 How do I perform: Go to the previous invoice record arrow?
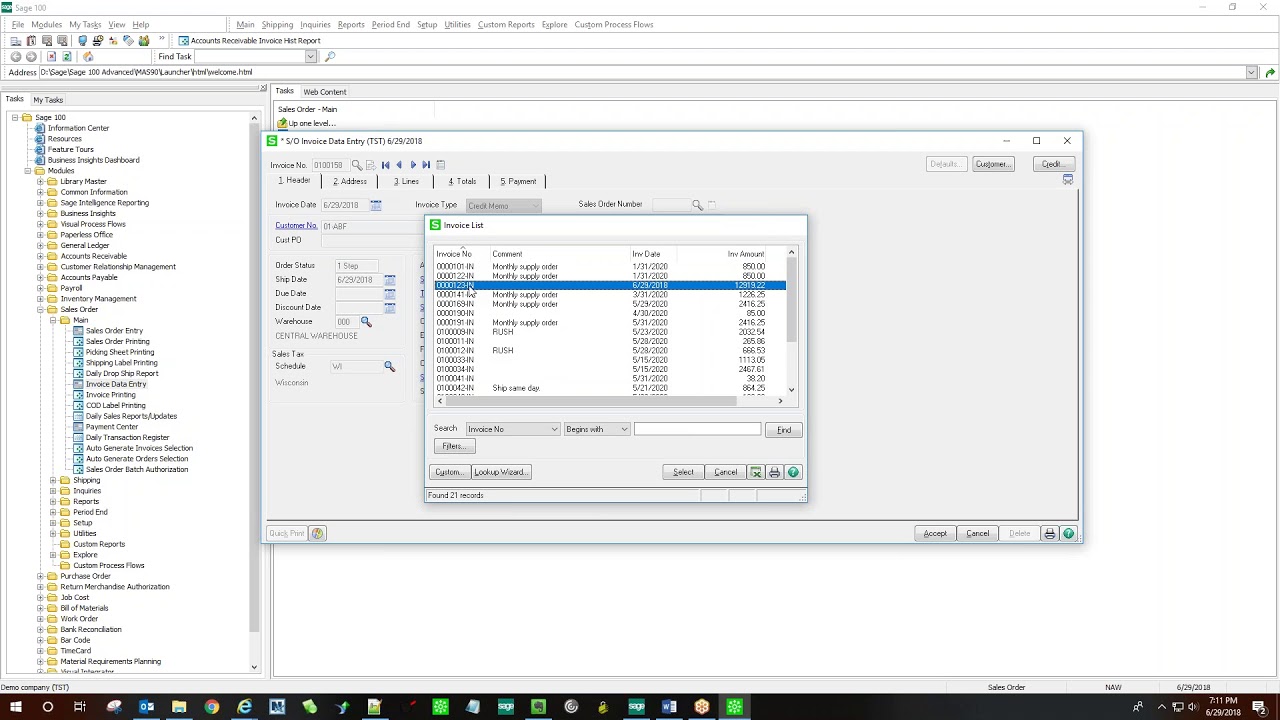click(399, 165)
